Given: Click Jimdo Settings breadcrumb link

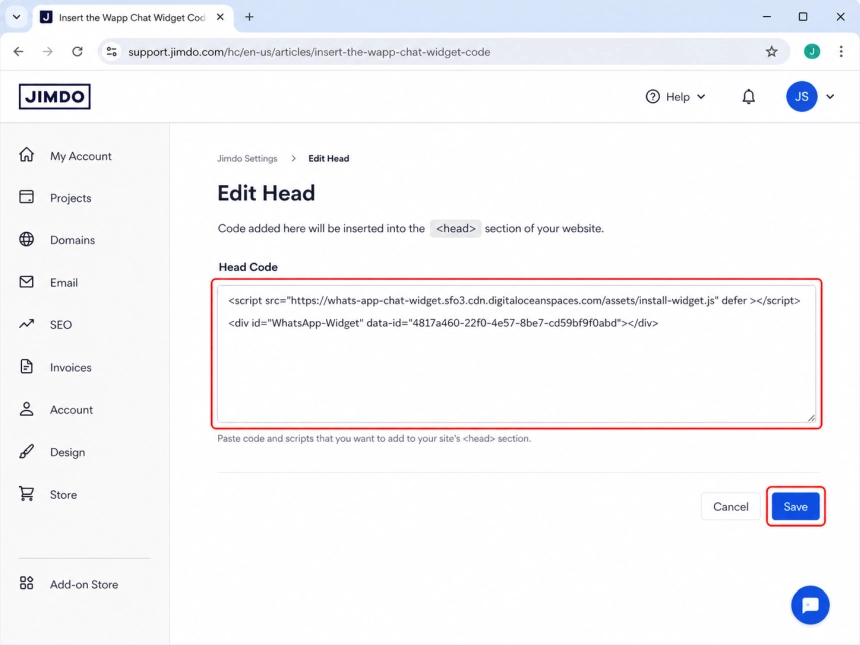Looking at the screenshot, I should [x=247, y=159].
